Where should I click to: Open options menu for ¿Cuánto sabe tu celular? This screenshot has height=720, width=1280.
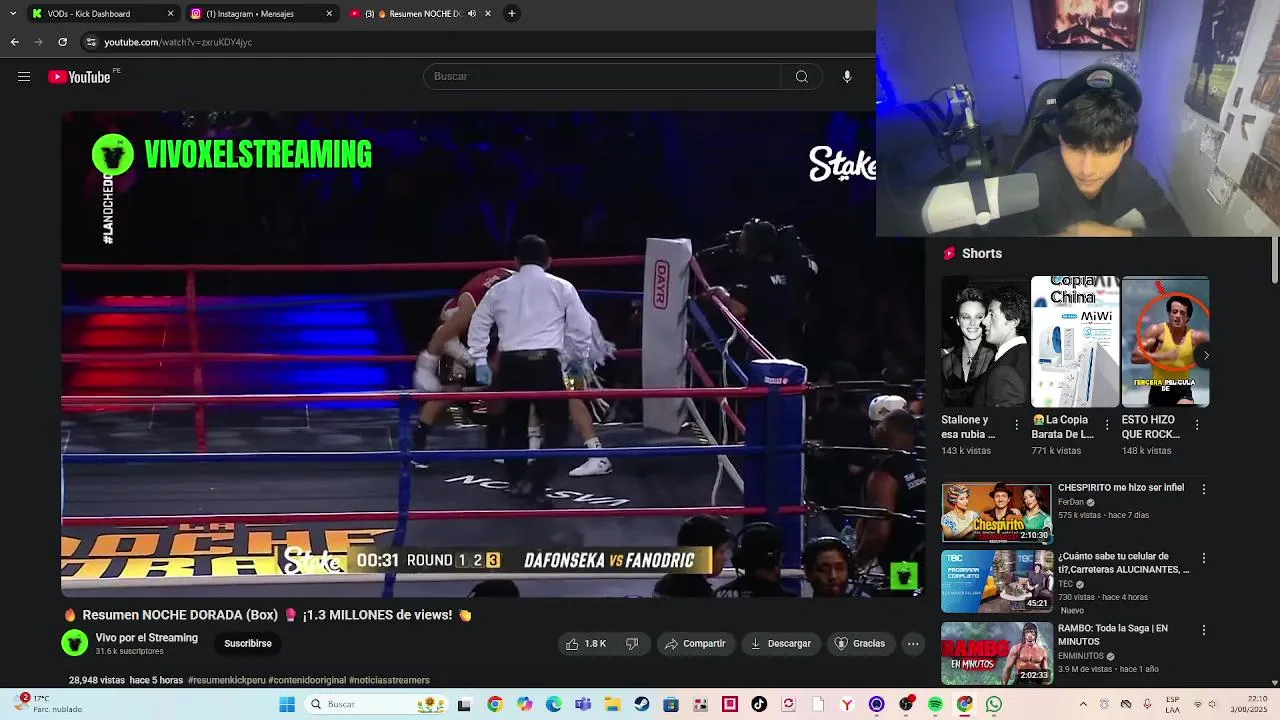[1204, 558]
